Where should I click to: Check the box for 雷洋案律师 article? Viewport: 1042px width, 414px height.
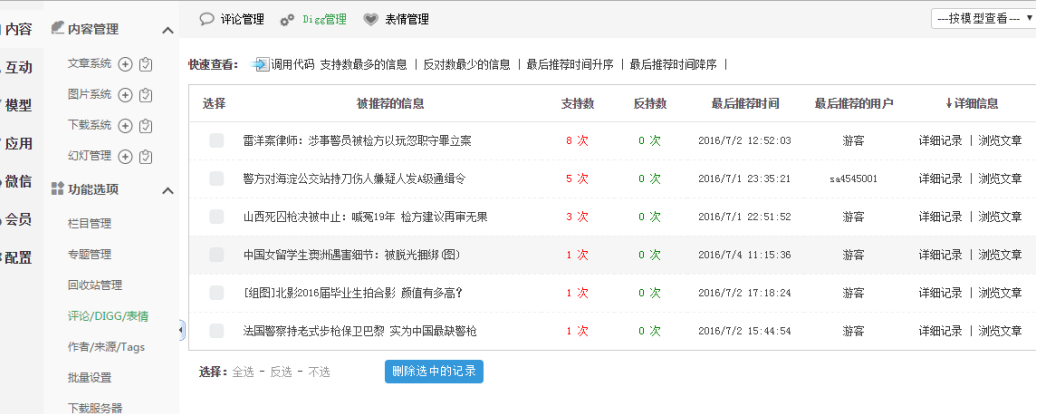(216, 141)
